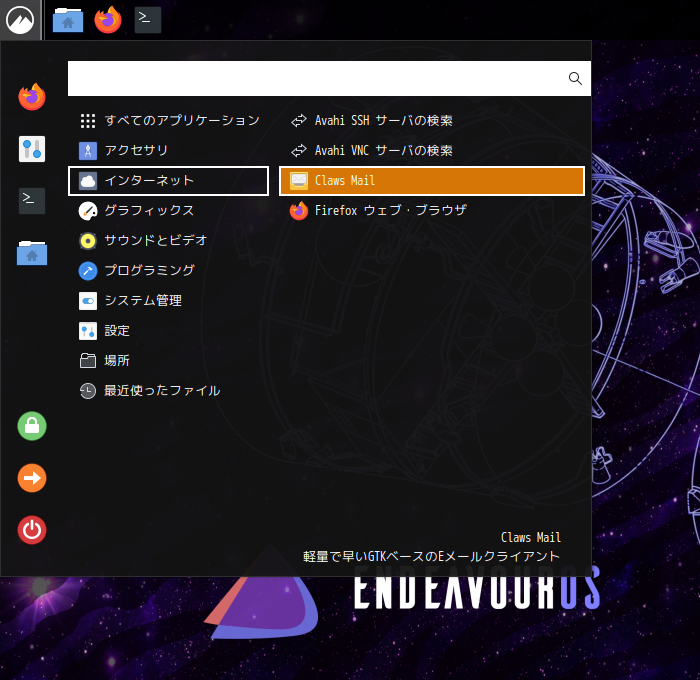
Task: Launch Firefox from the top panel
Action: tap(108, 20)
